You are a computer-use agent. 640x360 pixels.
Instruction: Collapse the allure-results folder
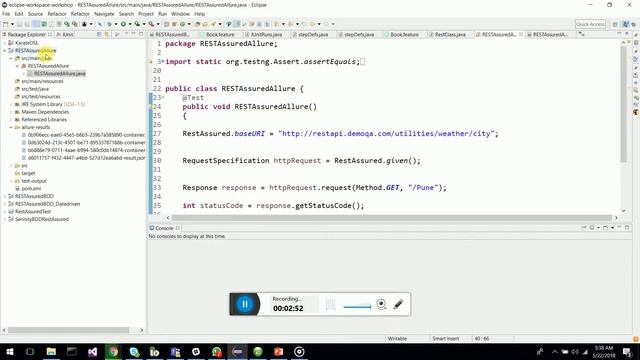(x=11, y=127)
